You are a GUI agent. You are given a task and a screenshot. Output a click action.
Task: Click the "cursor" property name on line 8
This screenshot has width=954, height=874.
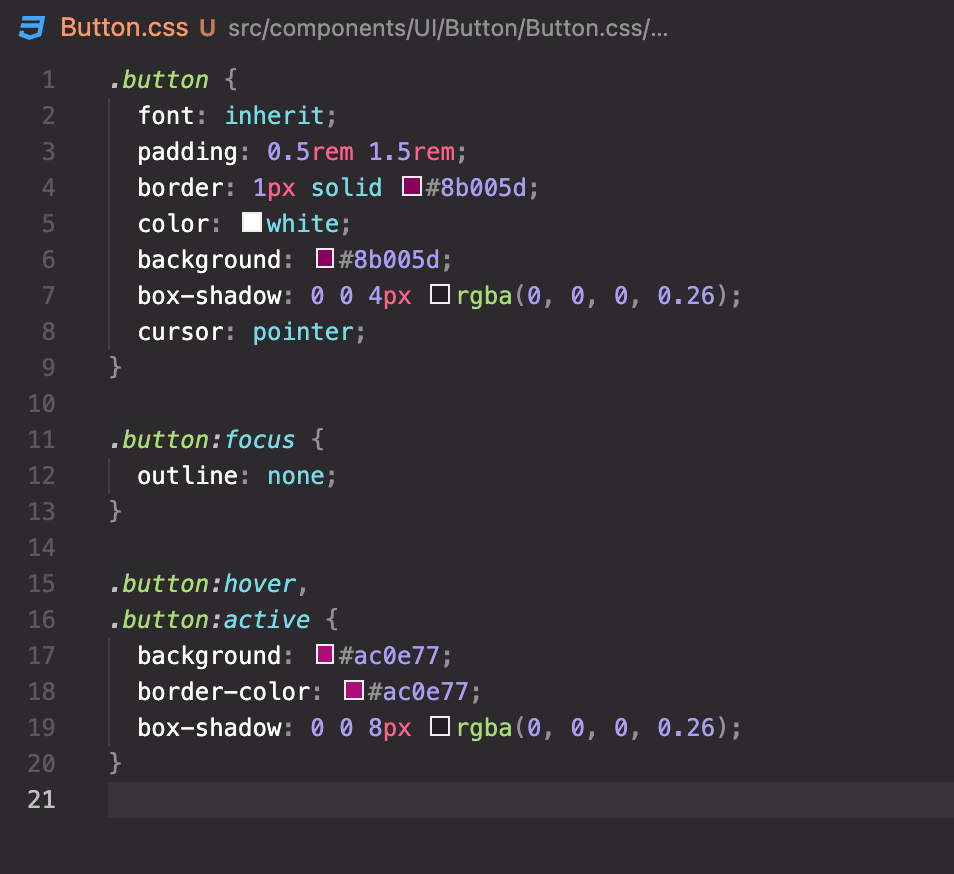tap(180, 332)
